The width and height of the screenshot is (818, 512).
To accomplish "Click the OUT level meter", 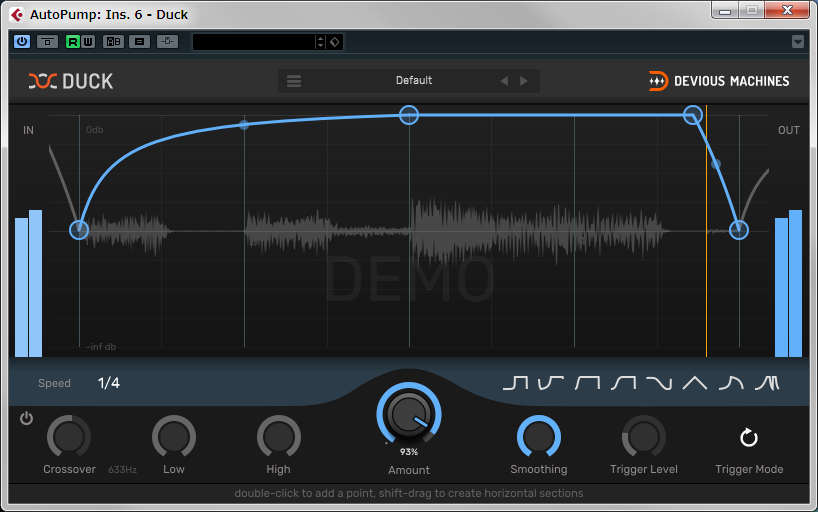I will point(788,283).
